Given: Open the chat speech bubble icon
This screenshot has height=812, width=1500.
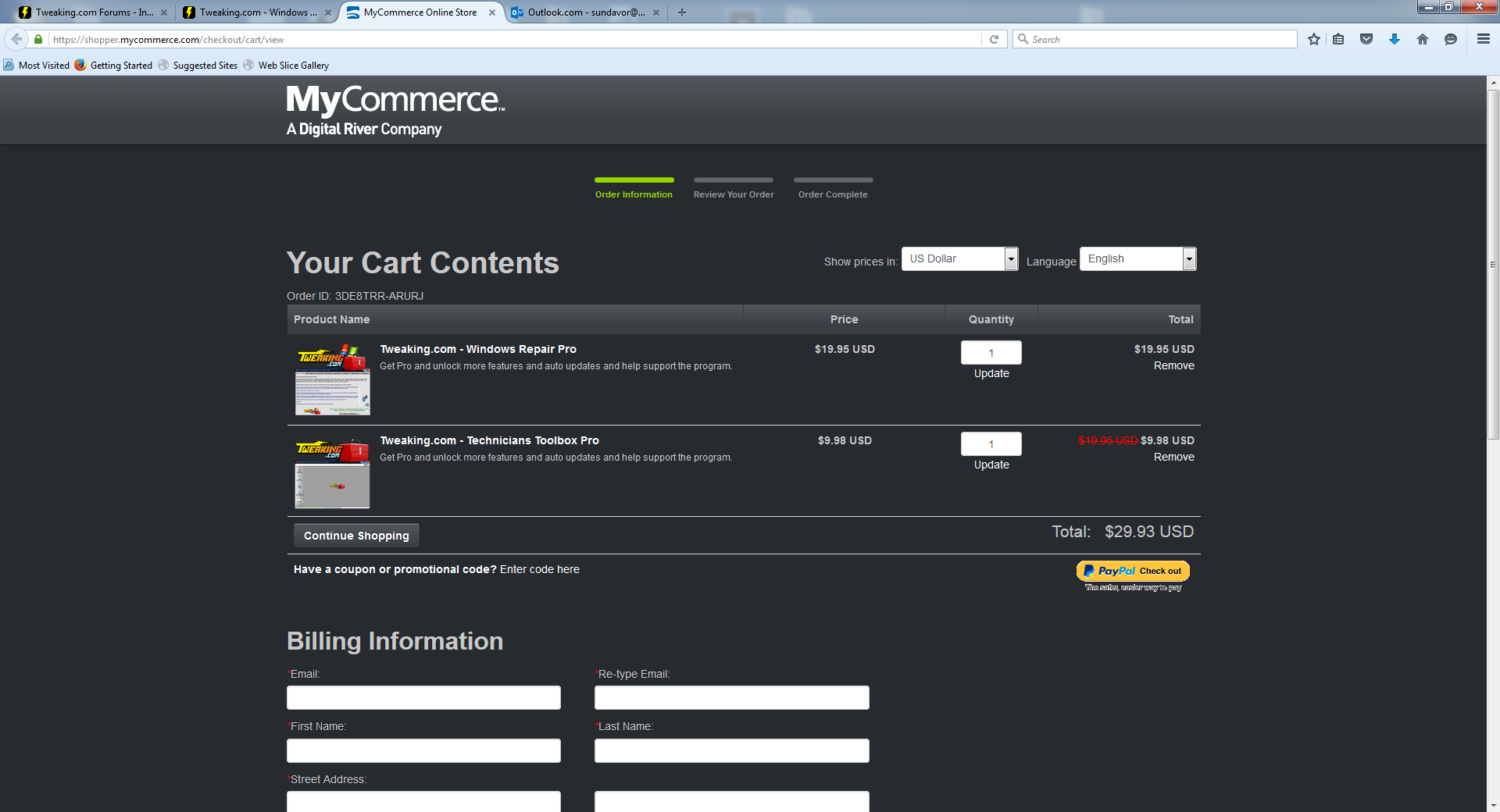Looking at the screenshot, I should pyautogui.click(x=1451, y=39).
